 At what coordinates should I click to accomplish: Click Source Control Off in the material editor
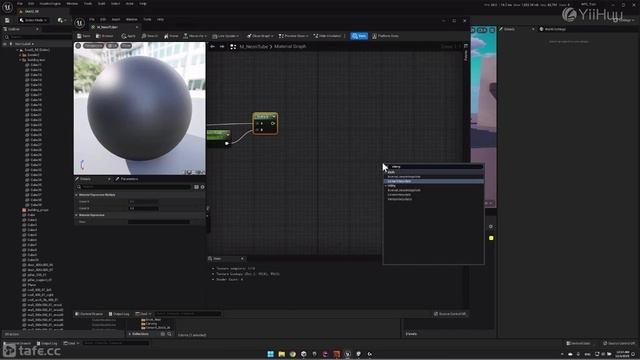(x=450, y=314)
